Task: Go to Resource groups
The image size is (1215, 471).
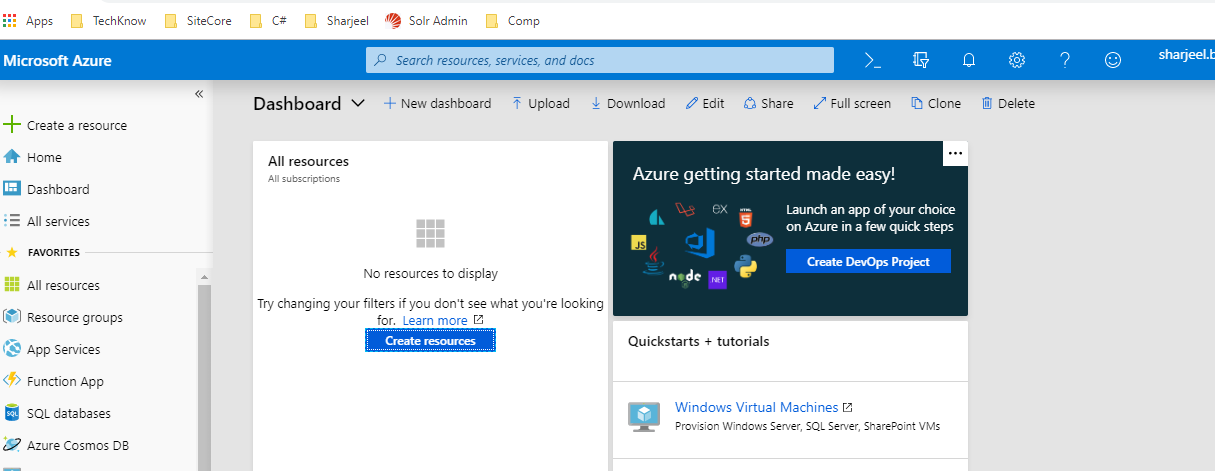Action: point(74,317)
